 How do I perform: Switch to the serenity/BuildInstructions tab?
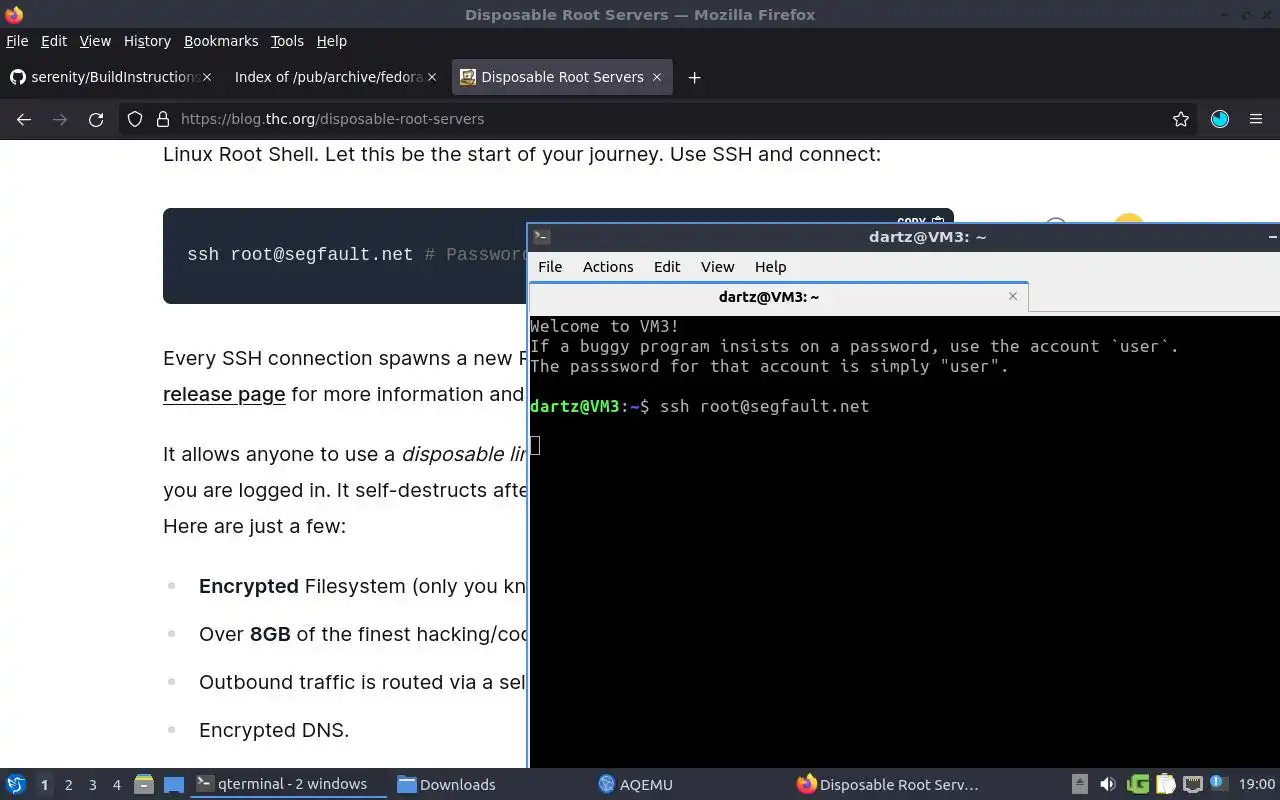[x=110, y=77]
